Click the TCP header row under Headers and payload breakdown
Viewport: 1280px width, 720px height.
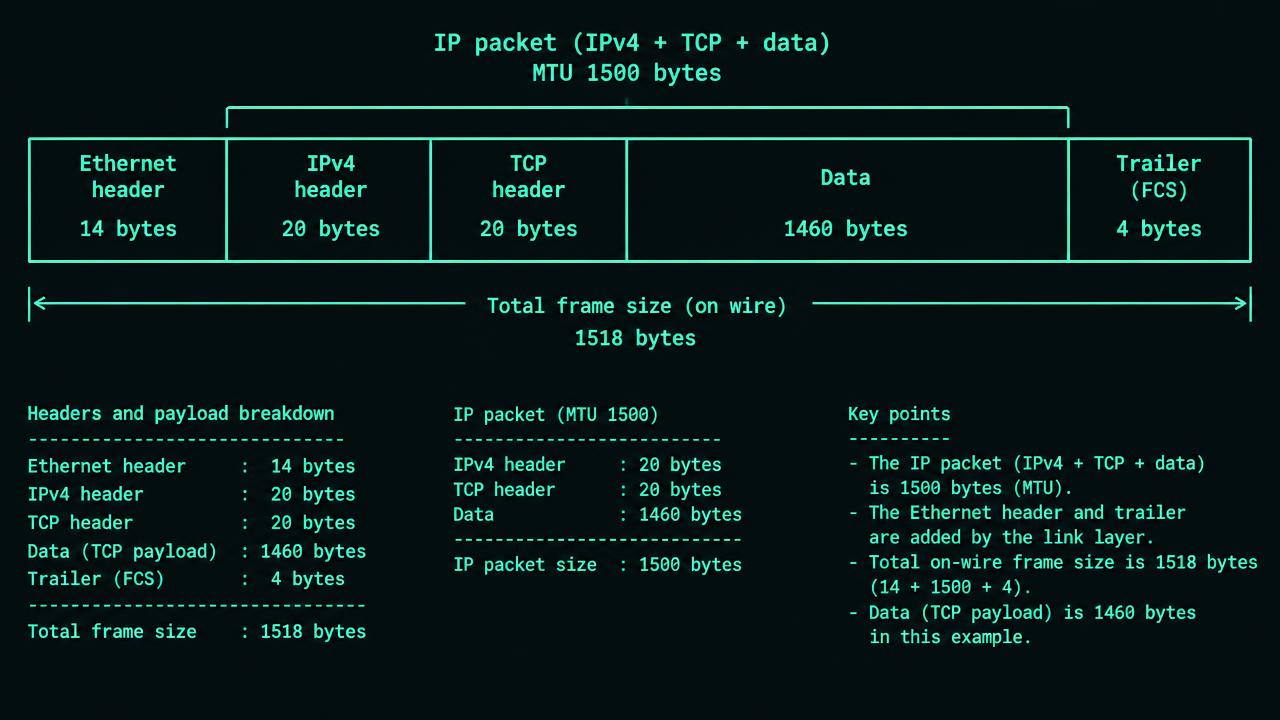pyautogui.click(x=191, y=523)
